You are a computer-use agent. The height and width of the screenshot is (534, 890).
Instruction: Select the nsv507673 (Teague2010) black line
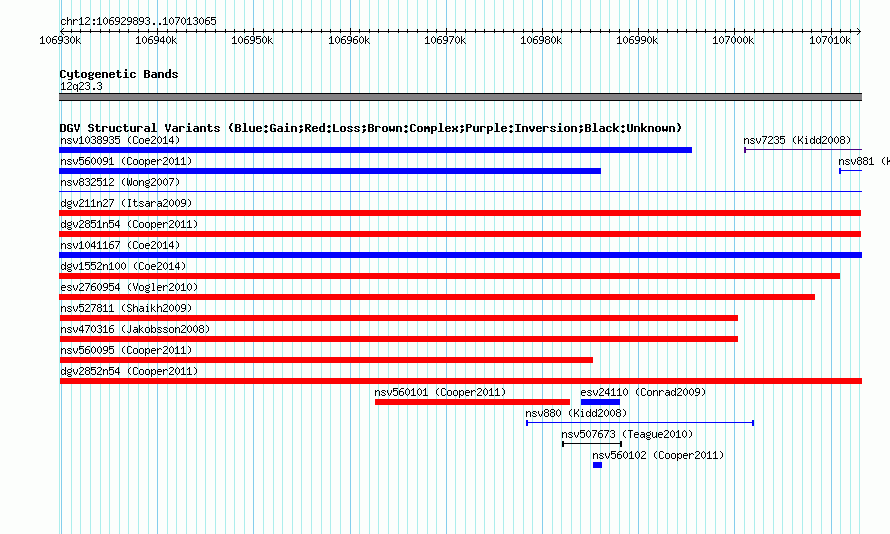(592, 444)
